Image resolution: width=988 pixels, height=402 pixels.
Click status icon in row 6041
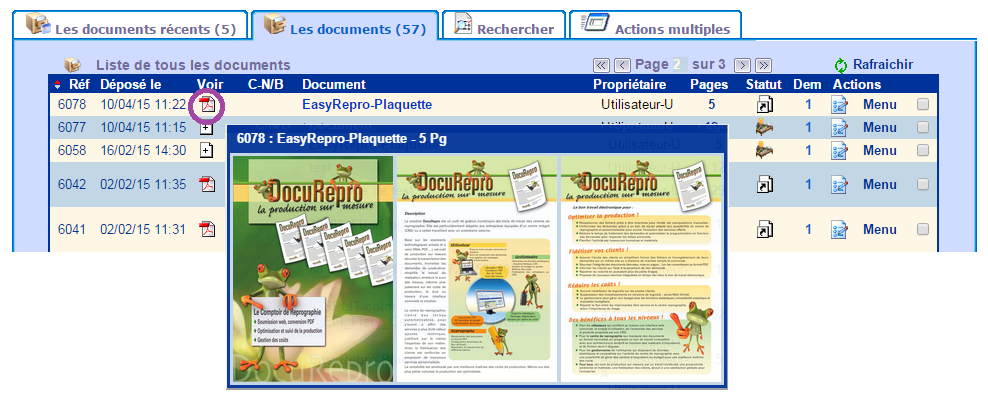tap(764, 230)
